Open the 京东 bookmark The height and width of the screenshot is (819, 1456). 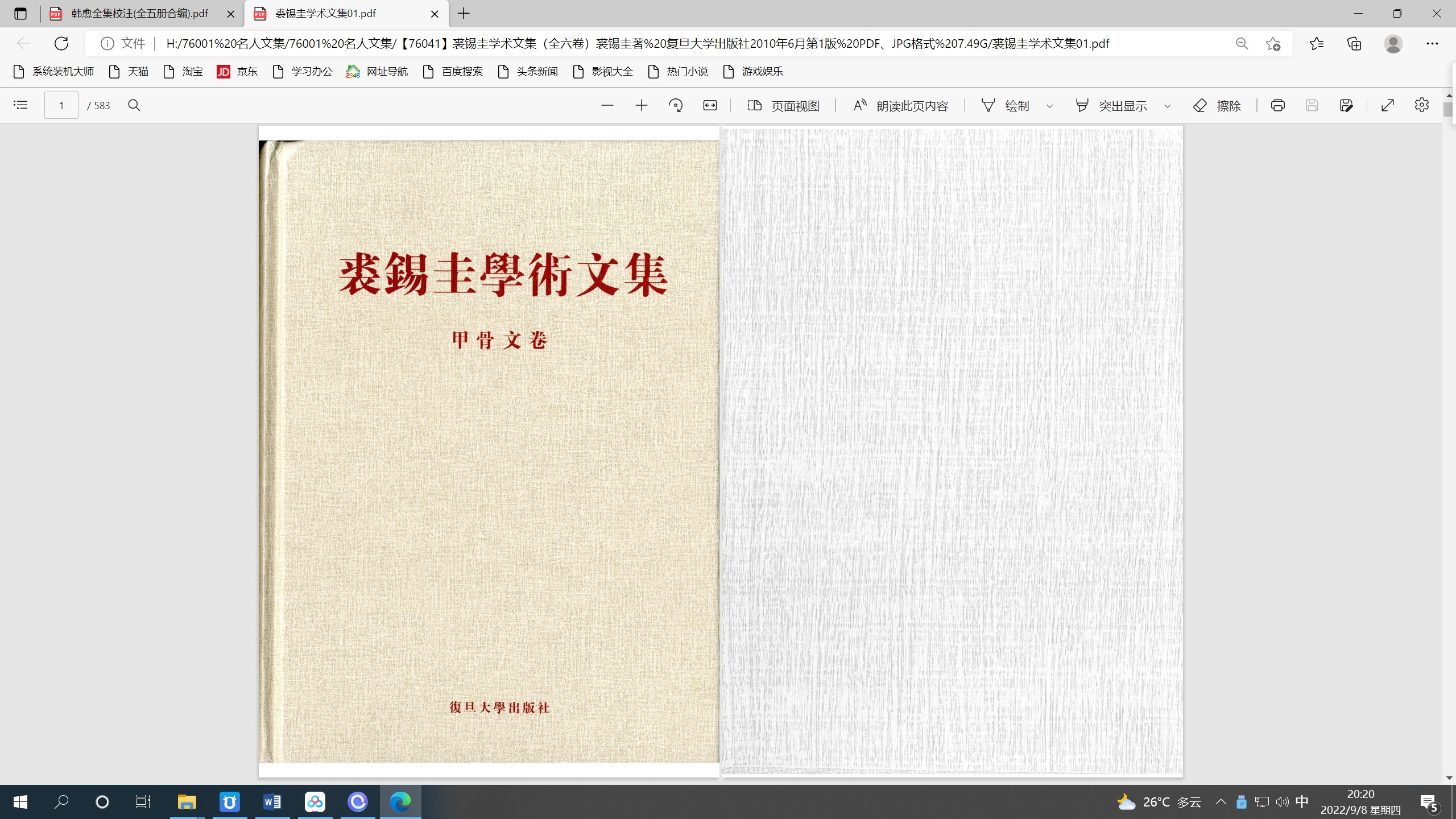237,72
